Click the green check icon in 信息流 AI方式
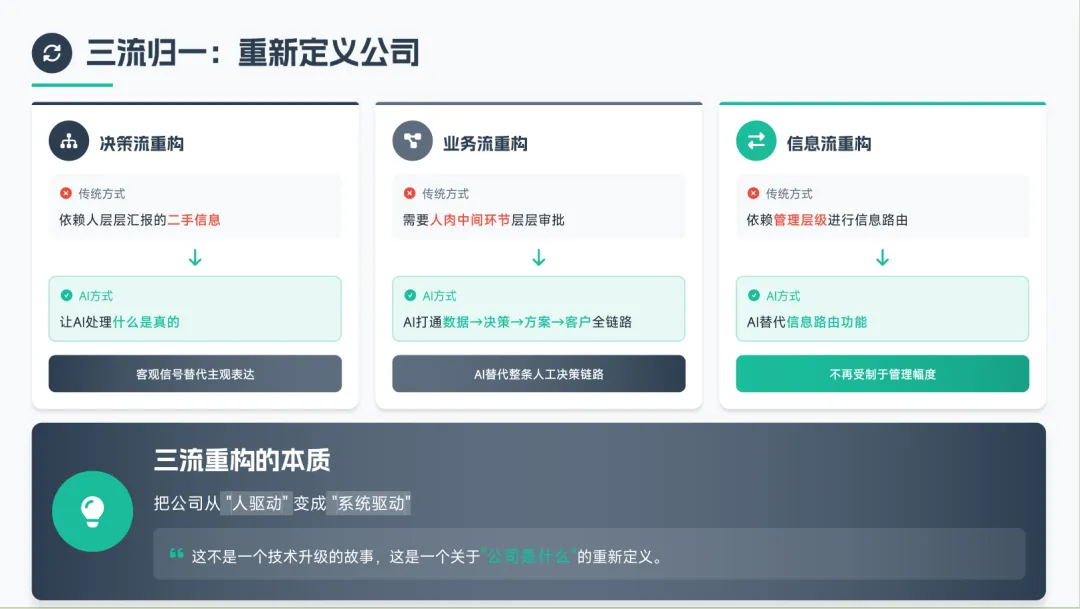The width and height of the screenshot is (1080, 609). point(754,296)
